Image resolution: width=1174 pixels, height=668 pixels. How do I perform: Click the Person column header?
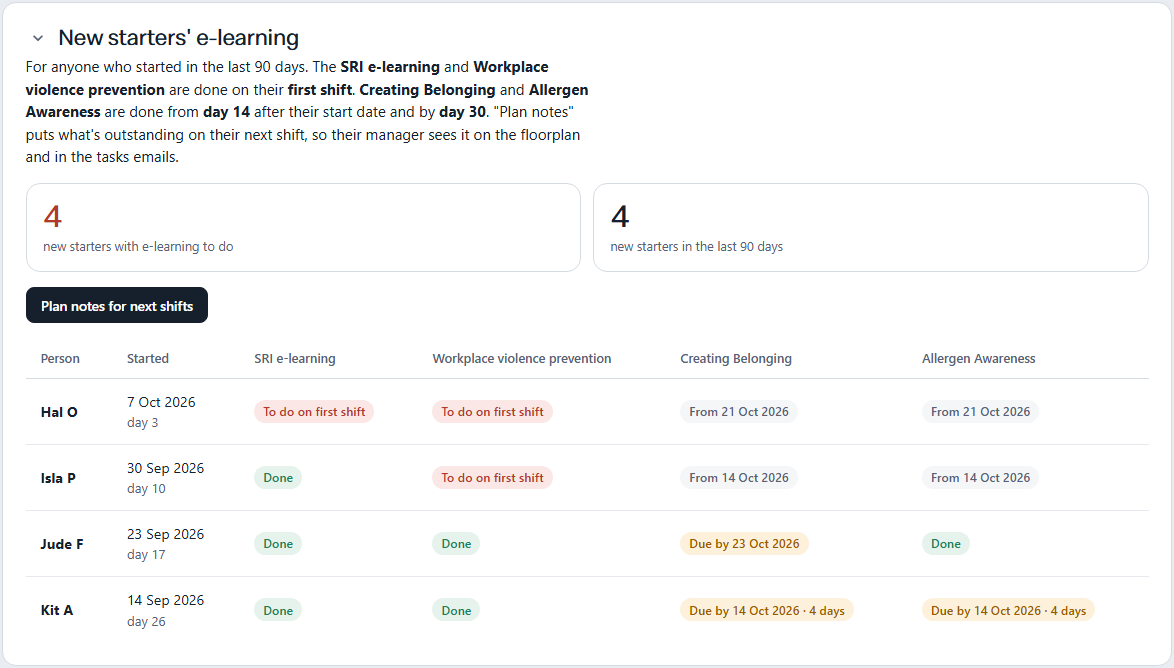[60, 359]
